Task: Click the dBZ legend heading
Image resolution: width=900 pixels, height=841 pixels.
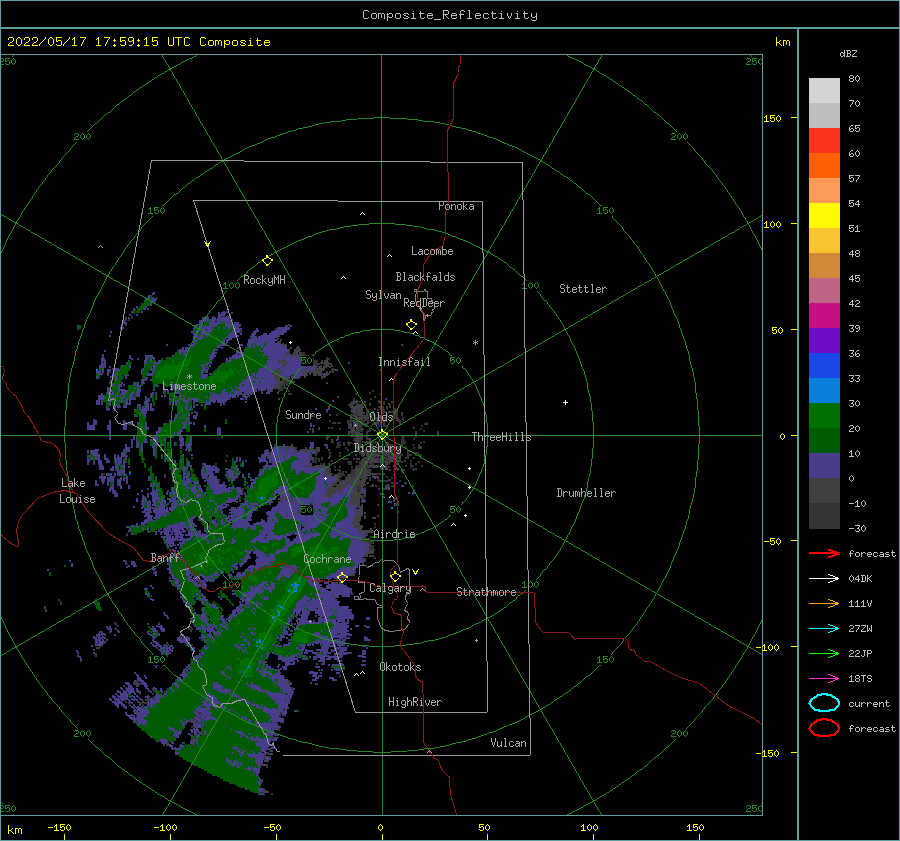Action: tap(848, 54)
